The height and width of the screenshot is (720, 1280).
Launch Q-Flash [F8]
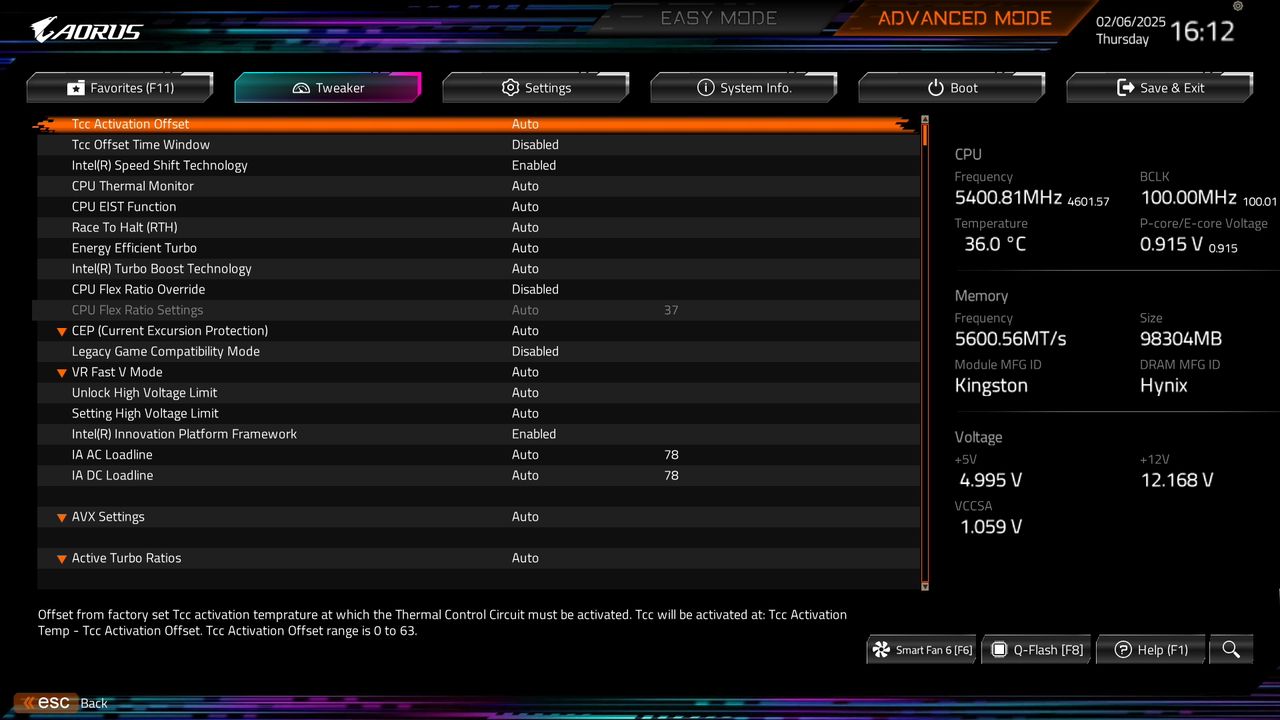pos(1037,650)
